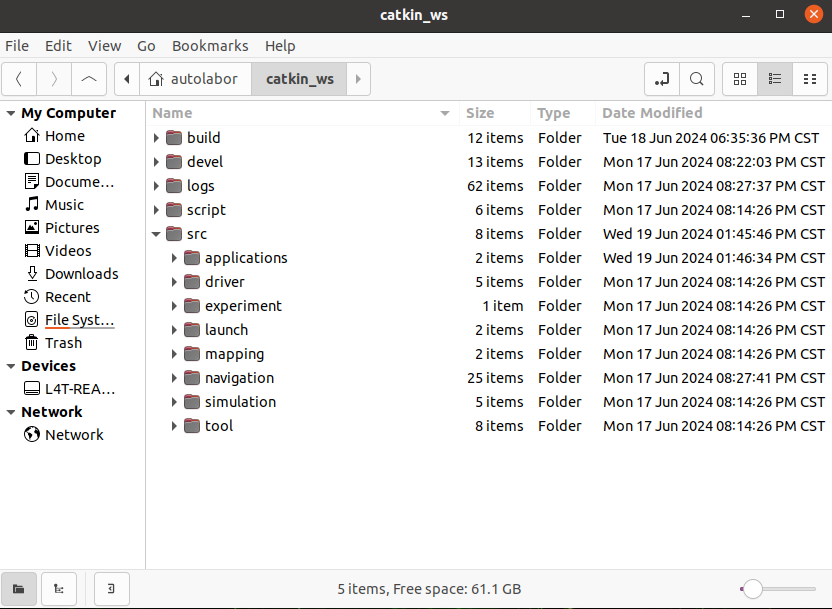832x609 pixels.
Task: Click the toggle location entry icon
Action: point(661,79)
